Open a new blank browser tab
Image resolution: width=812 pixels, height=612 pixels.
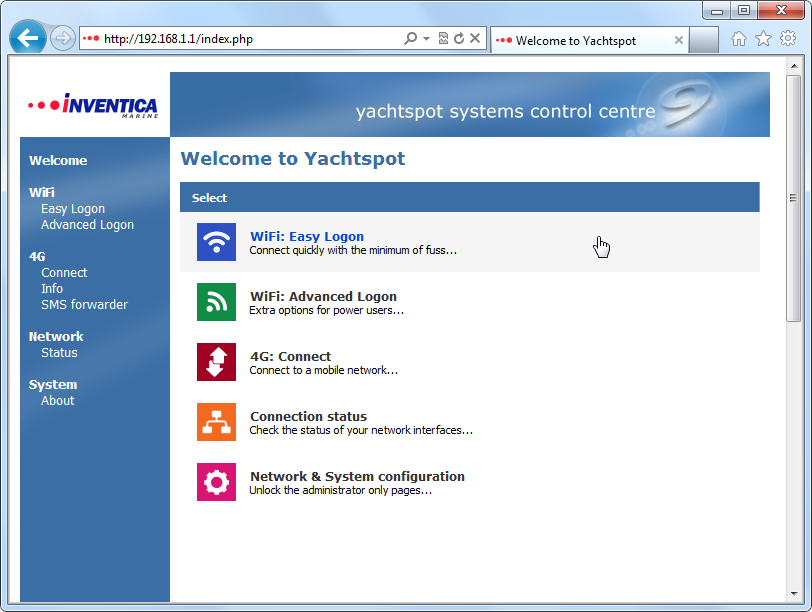point(704,40)
